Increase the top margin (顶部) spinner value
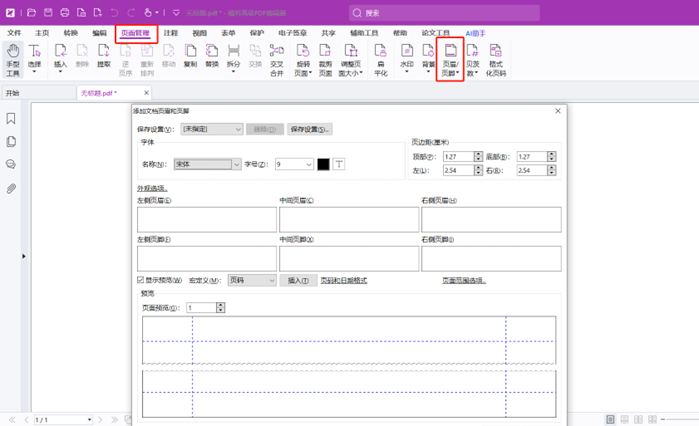The width and height of the screenshot is (699, 426). [480, 154]
